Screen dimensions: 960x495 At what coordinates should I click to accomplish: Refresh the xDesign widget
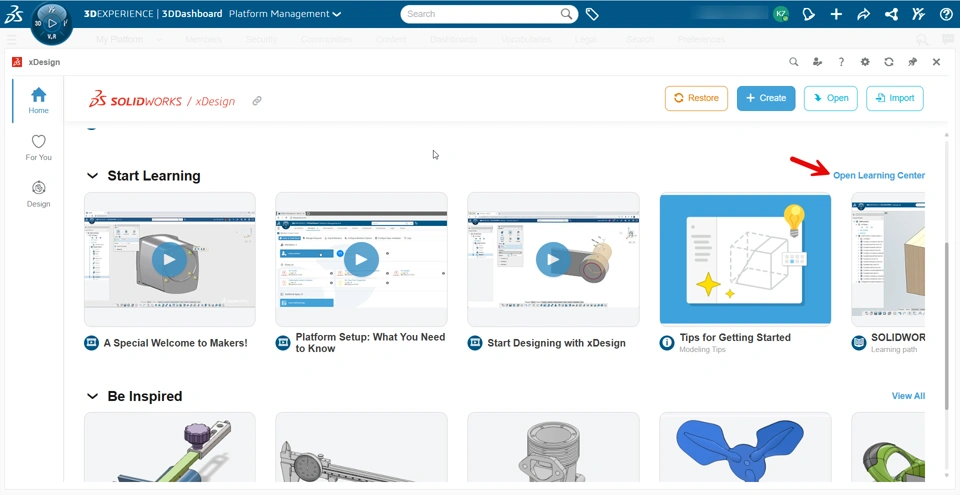point(889,62)
